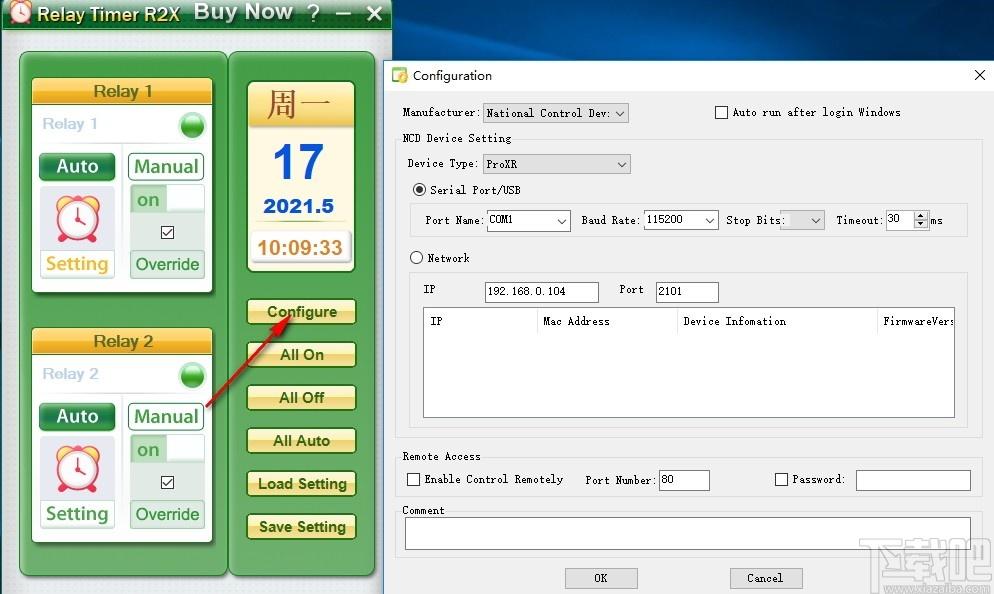This screenshot has height=594, width=994.
Task: Switch the Relay 1 on toggle
Action: (167, 200)
